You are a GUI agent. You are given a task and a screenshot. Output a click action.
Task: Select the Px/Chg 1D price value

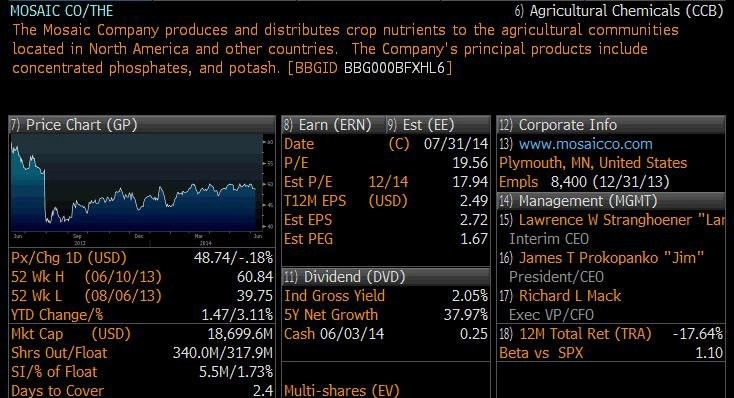[233, 258]
